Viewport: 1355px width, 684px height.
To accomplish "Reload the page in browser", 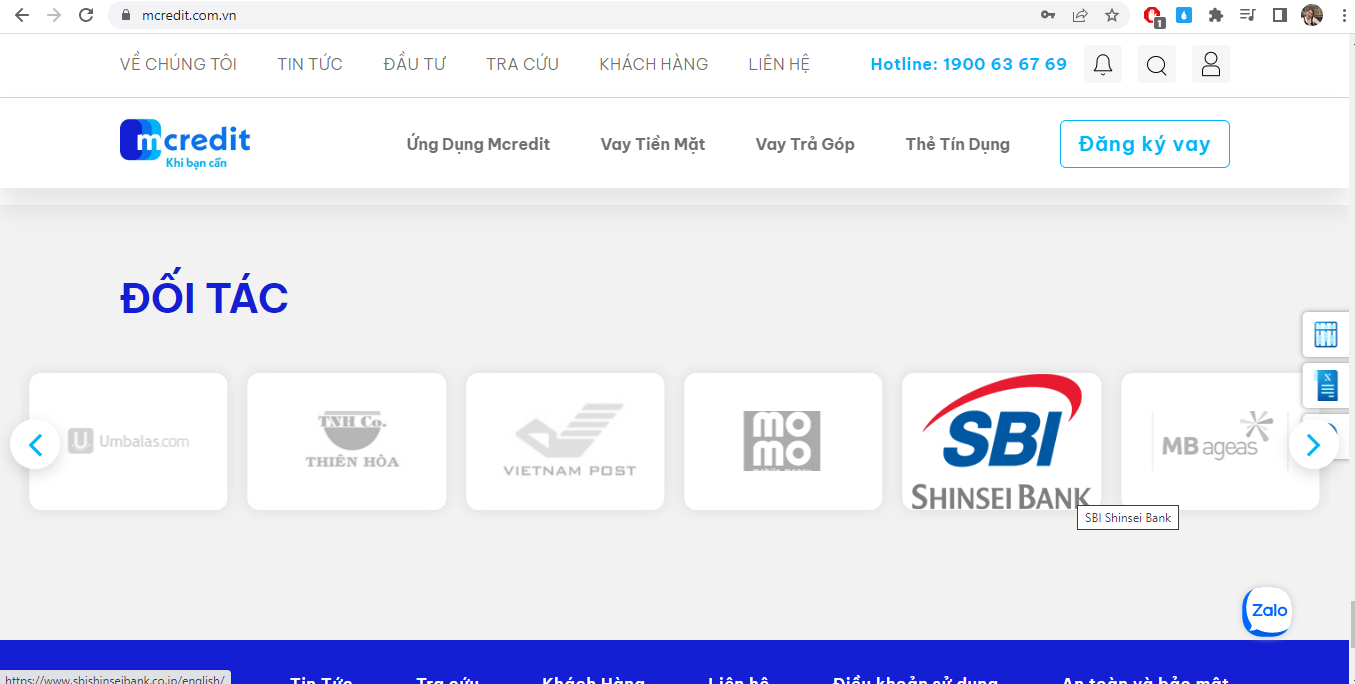I will (86, 15).
